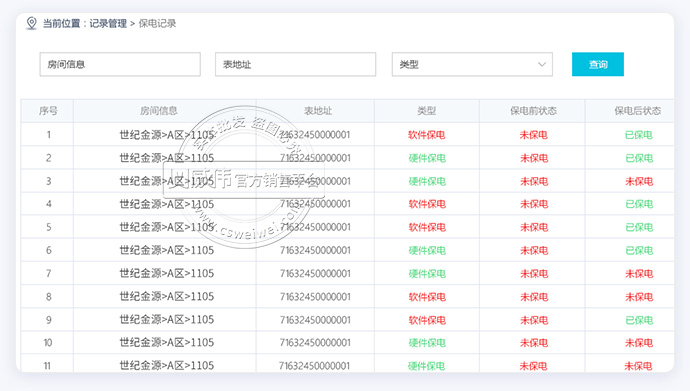Image resolution: width=690 pixels, height=391 pixels.
Task: Click the 查询 search button
Action: 598,64
